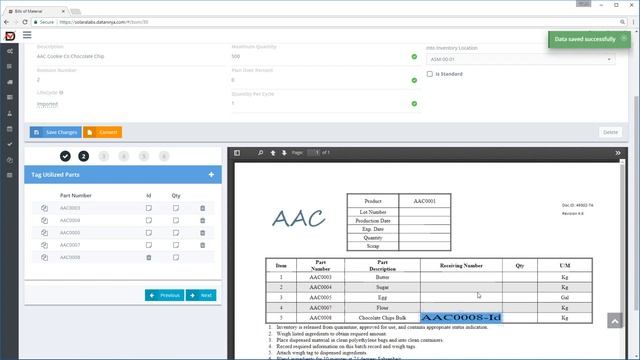Go to next PDF page arrow
Viewport: 640px width, 360px height.
tap(284, 153)
